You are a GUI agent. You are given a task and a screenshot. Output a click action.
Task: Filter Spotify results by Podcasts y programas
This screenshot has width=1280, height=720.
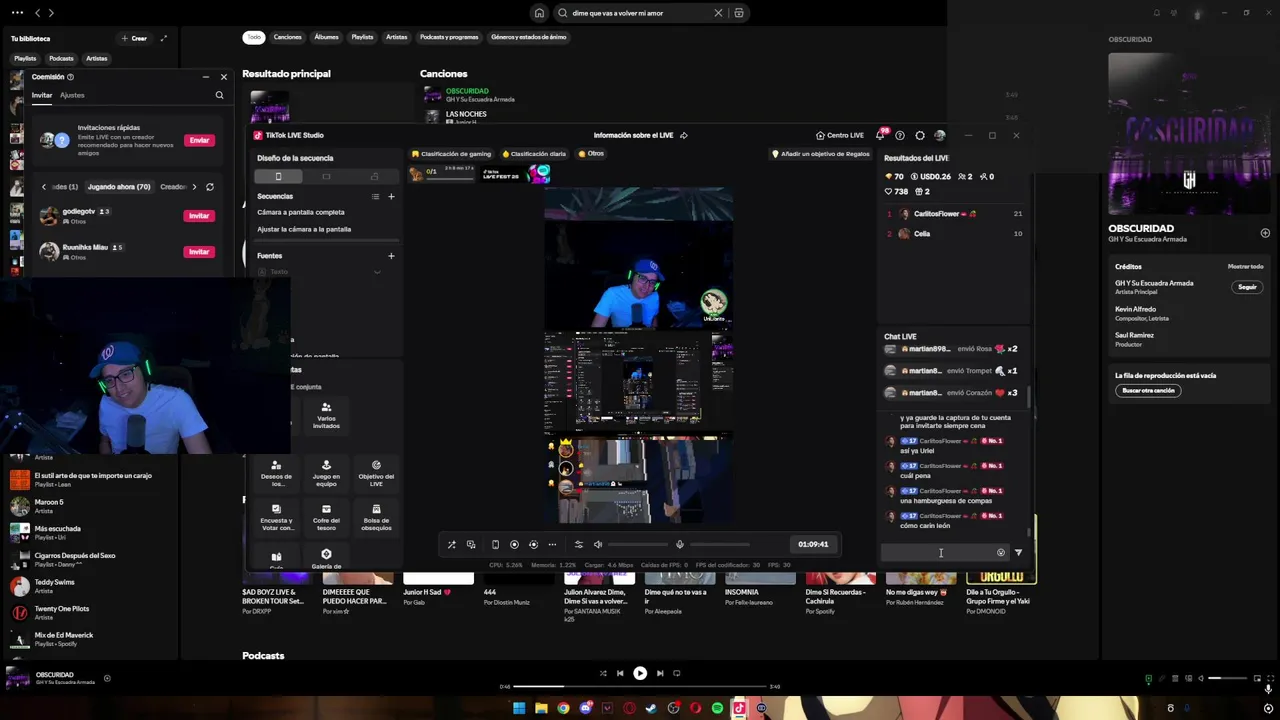click(449, 37)
